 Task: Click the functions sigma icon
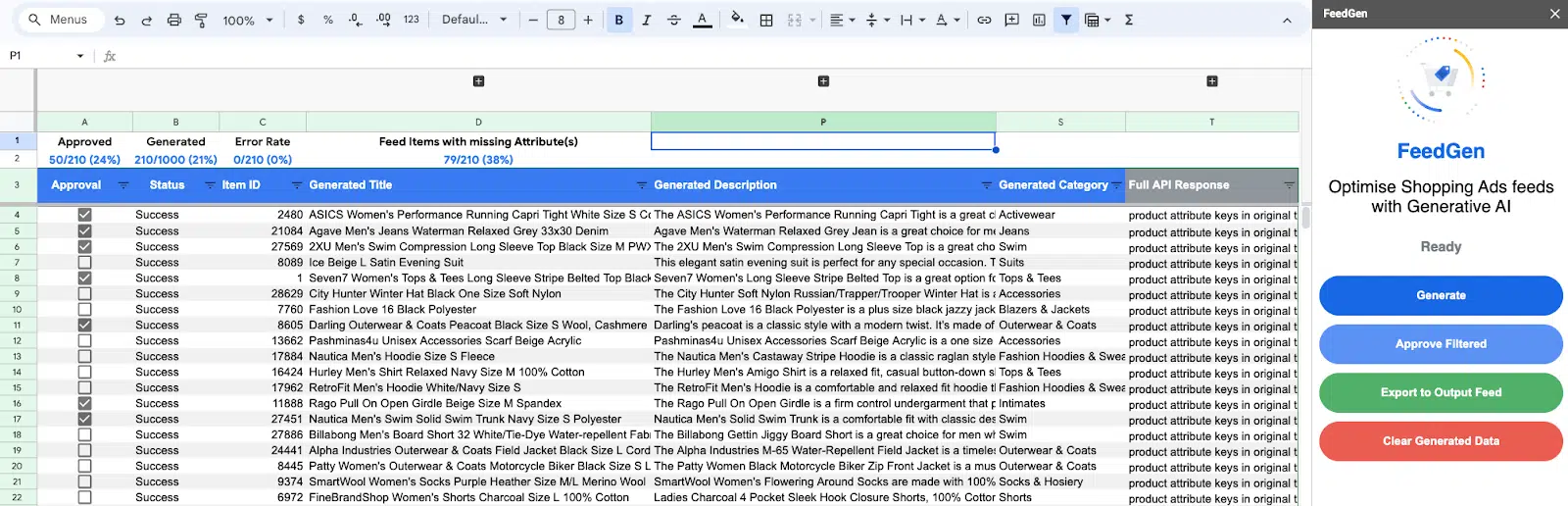1129,20
